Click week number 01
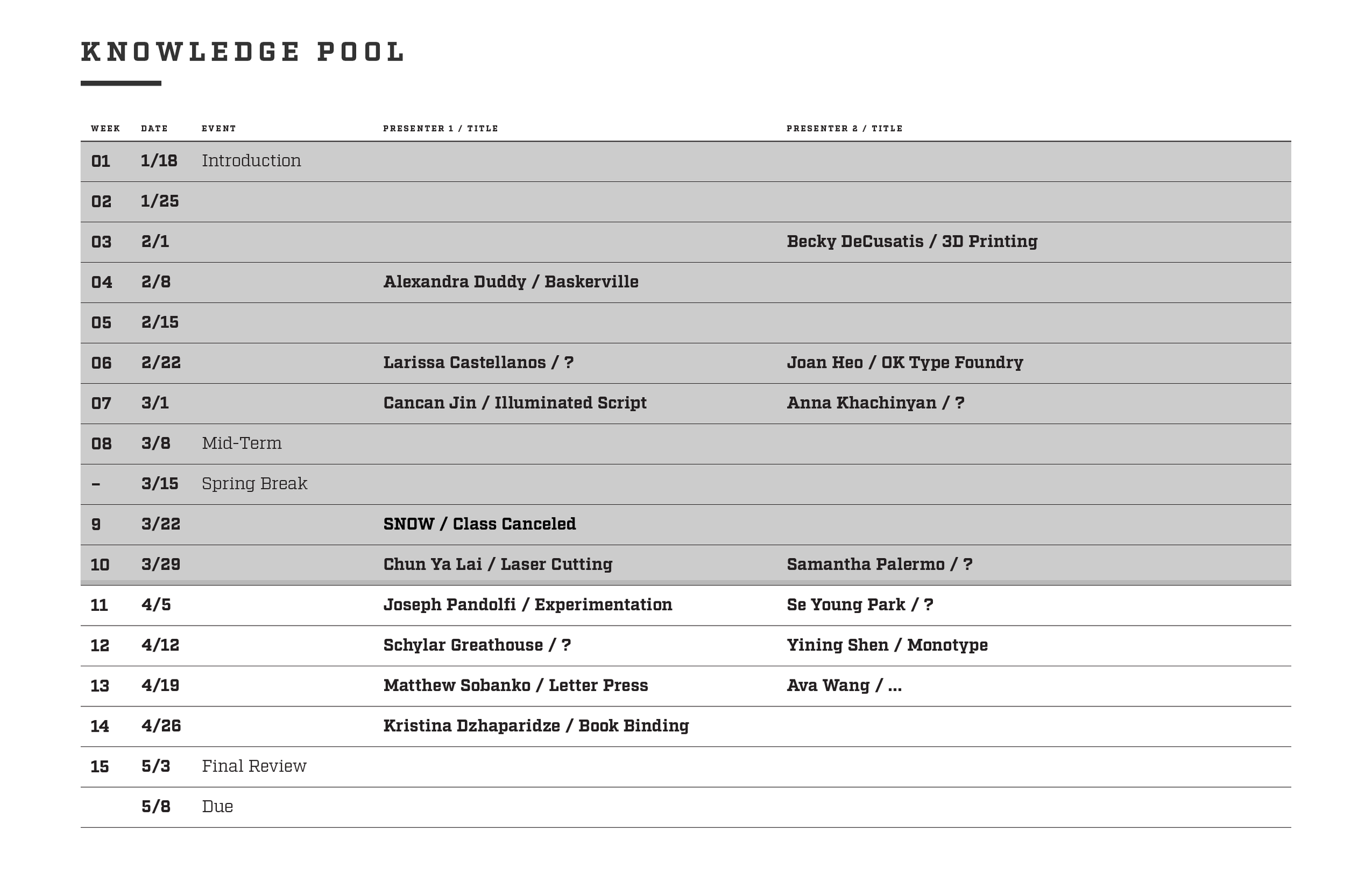This screenshot has height=888, width=1372. (x=101, y=161)
